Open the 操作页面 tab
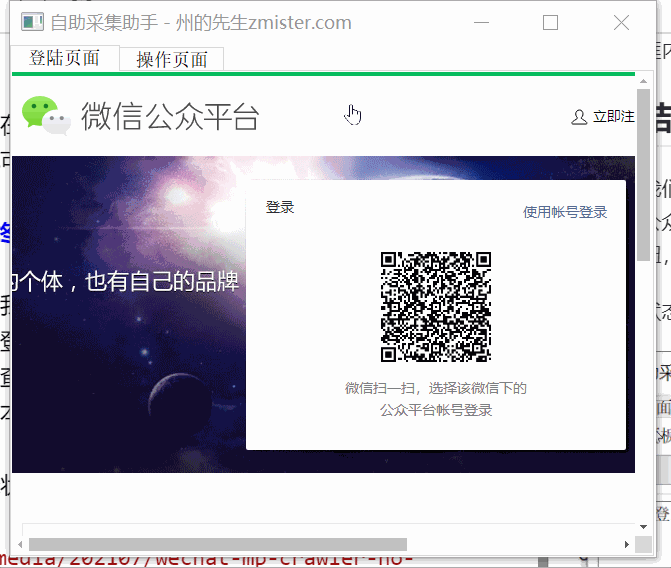This screenshot has width=671, height=568. pos(171,59)
